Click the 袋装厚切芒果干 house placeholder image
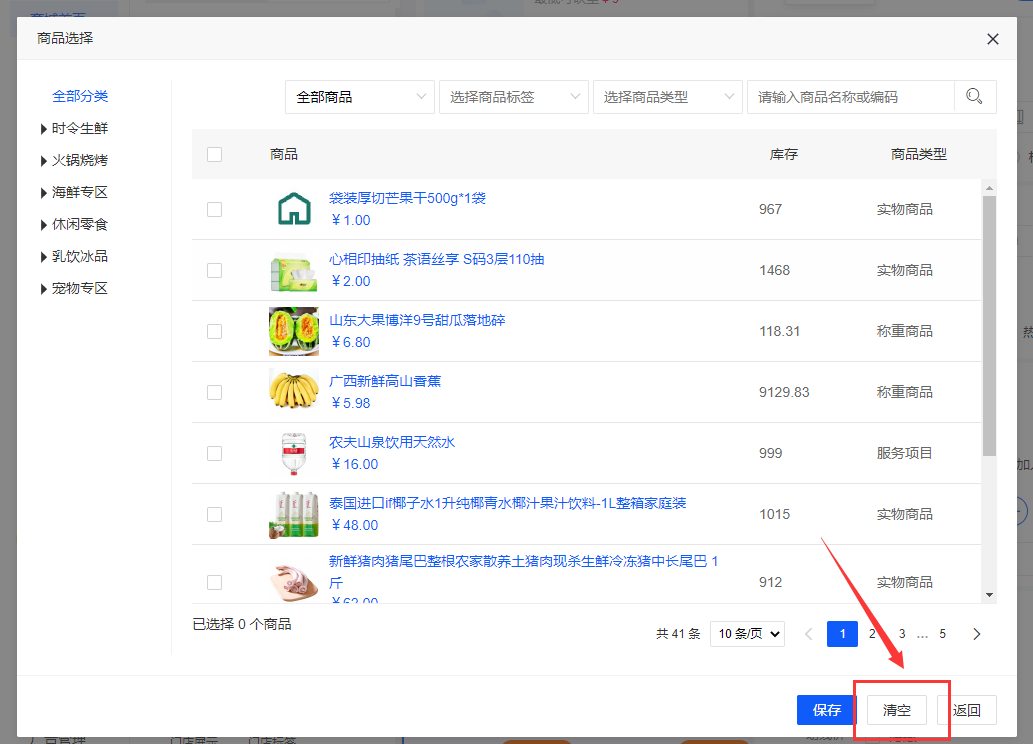 point(294,209)
